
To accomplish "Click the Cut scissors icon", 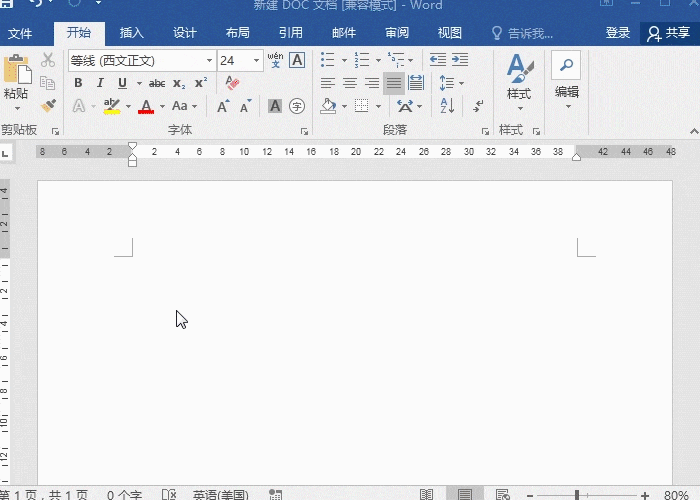I will [x=48, y=60].
